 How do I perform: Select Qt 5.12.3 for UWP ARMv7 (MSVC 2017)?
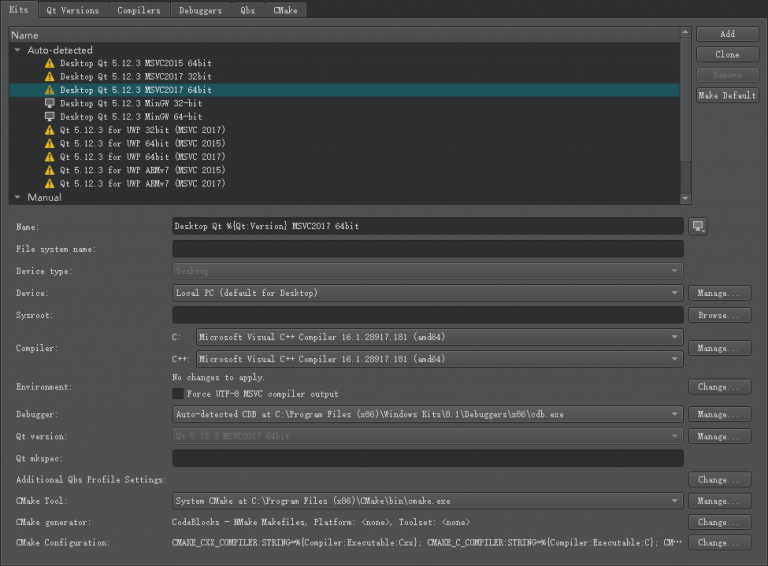pos(345,184)
